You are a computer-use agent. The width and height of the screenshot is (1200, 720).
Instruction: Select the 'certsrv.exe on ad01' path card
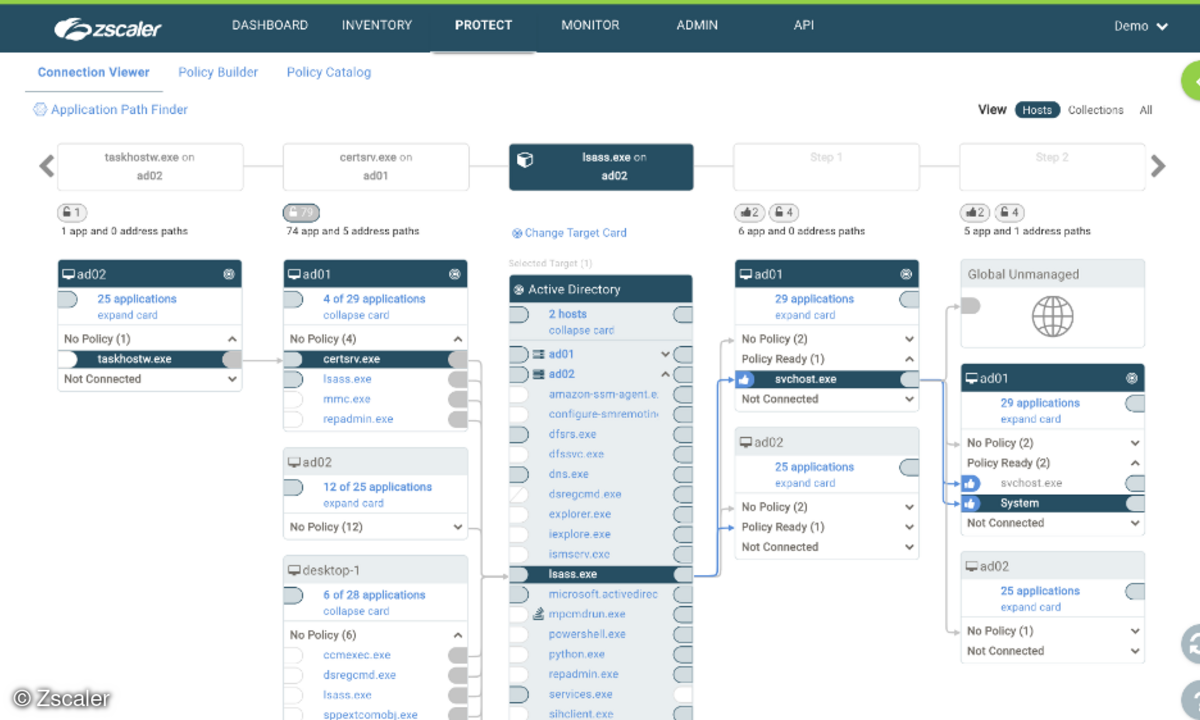pos(376,166)
